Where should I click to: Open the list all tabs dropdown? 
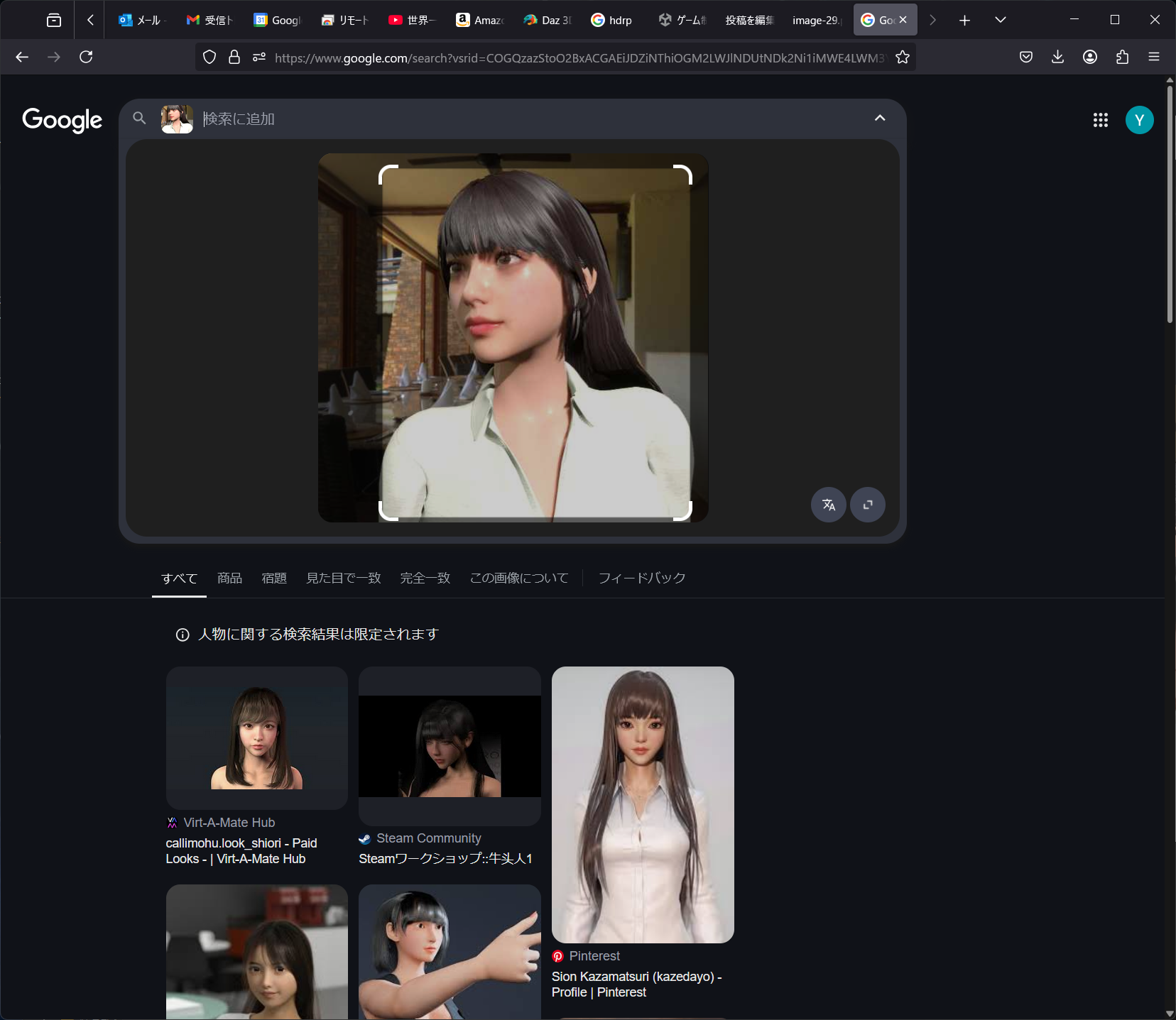[x=1000, y=20]
